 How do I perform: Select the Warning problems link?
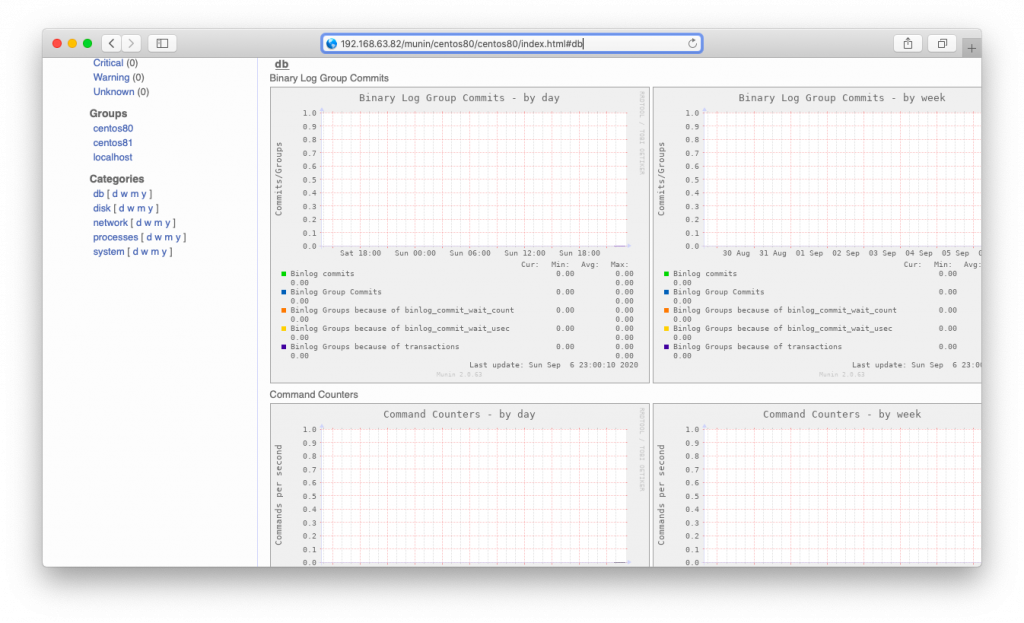(111, 77)
